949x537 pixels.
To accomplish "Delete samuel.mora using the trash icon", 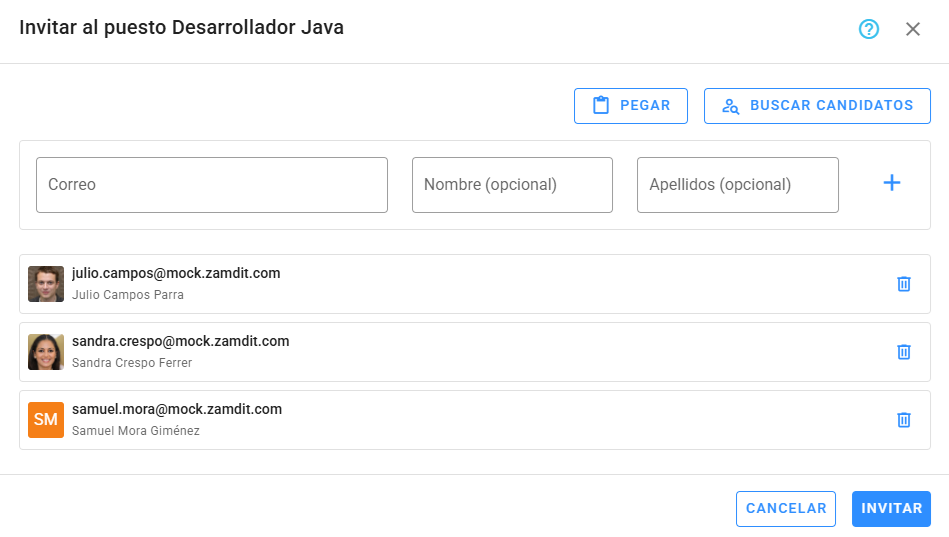I will click(x=904, y=420).
